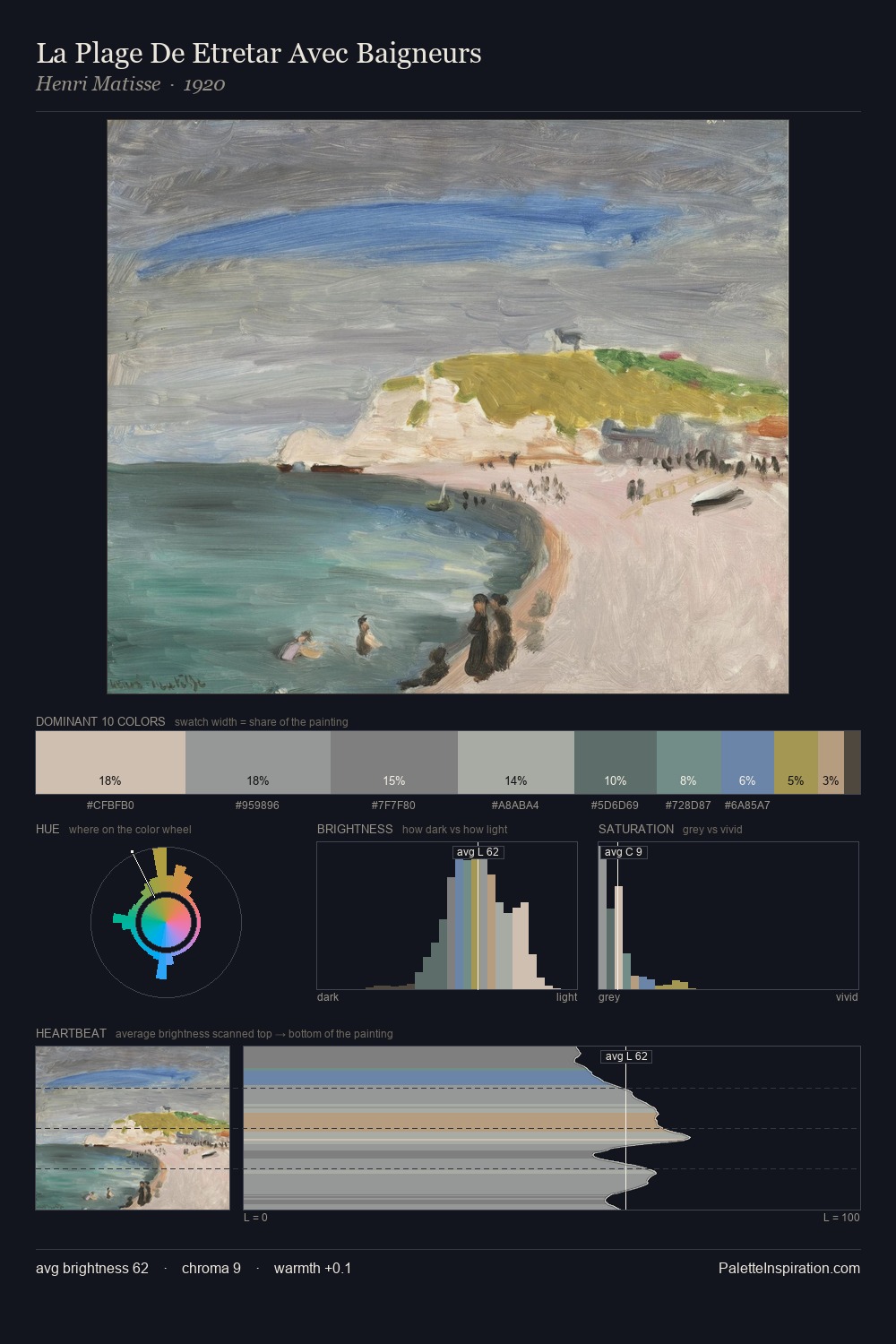Open the main painting image
This screenshot has width=896, height=1344.
coord(448,407)
